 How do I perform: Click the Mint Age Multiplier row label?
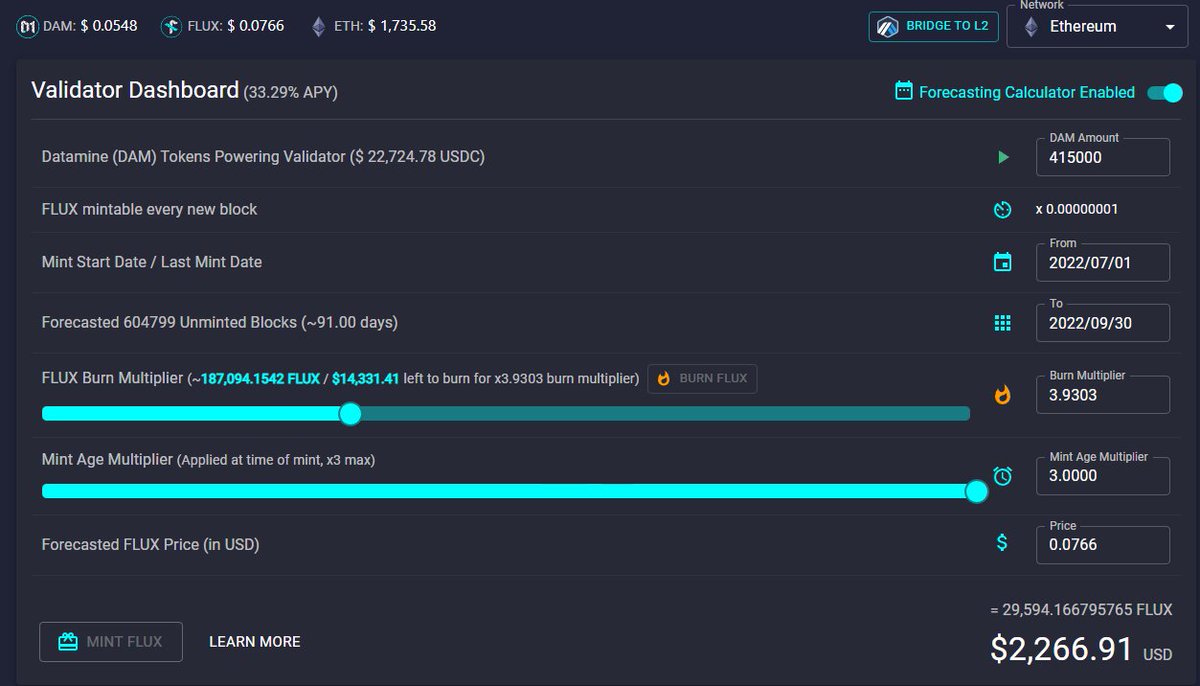pos(208,459)
